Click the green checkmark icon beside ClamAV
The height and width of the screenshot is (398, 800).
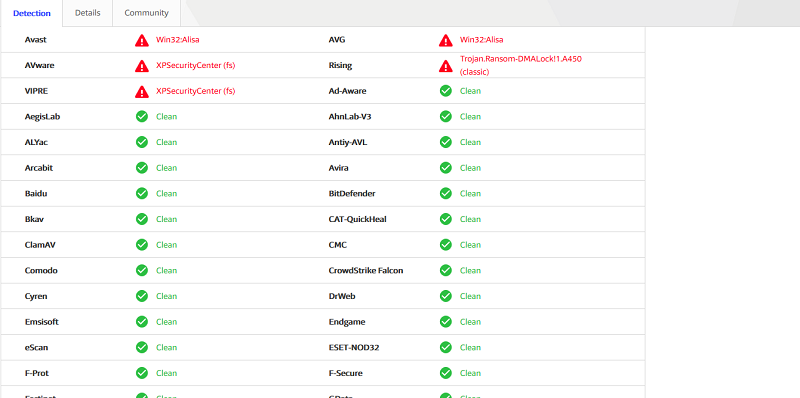click(x=142, y=244)
